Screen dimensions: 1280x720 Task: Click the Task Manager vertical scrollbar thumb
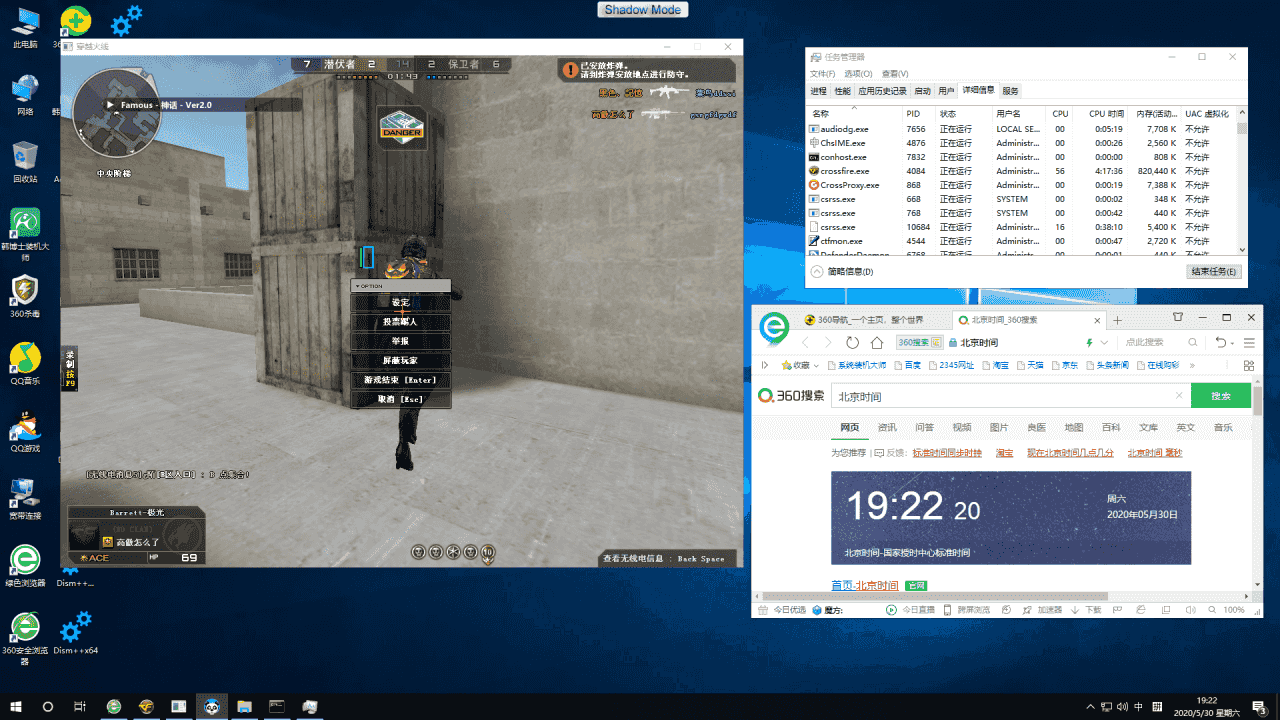coord(1242,128)
